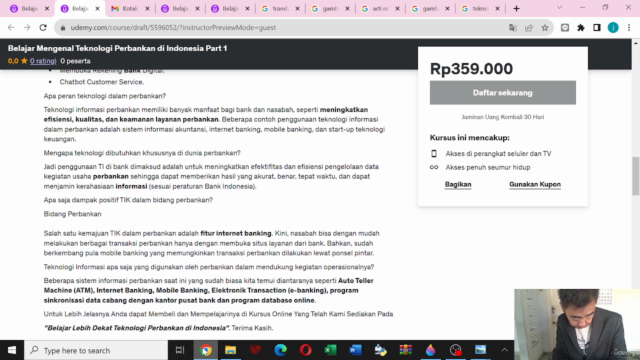The image size is (640, 360).
Task: Click Bagikan link
Action: click(458, 184)
